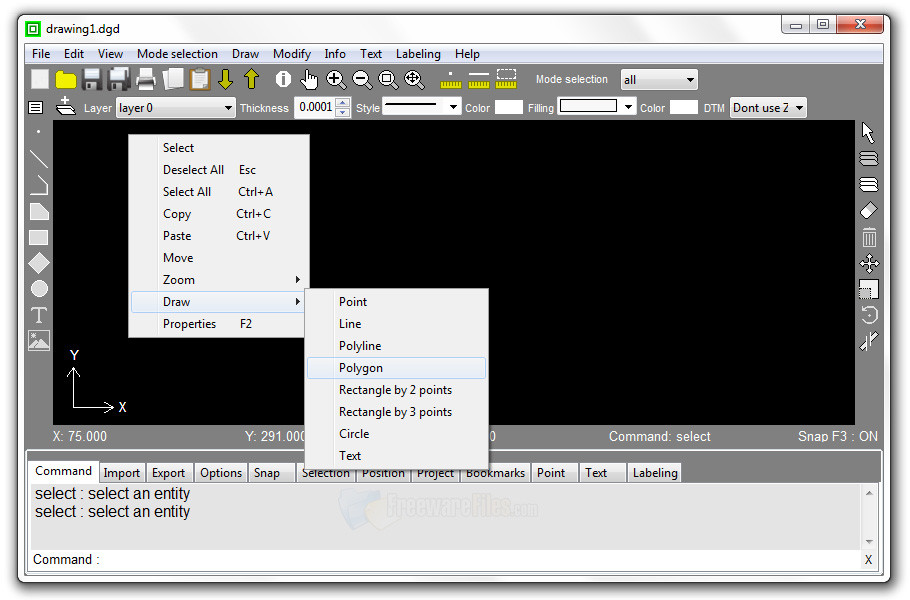This screenshot has height=600, width=910.
Task: Click the Zoom in magnifier
Action: (336, 79)
